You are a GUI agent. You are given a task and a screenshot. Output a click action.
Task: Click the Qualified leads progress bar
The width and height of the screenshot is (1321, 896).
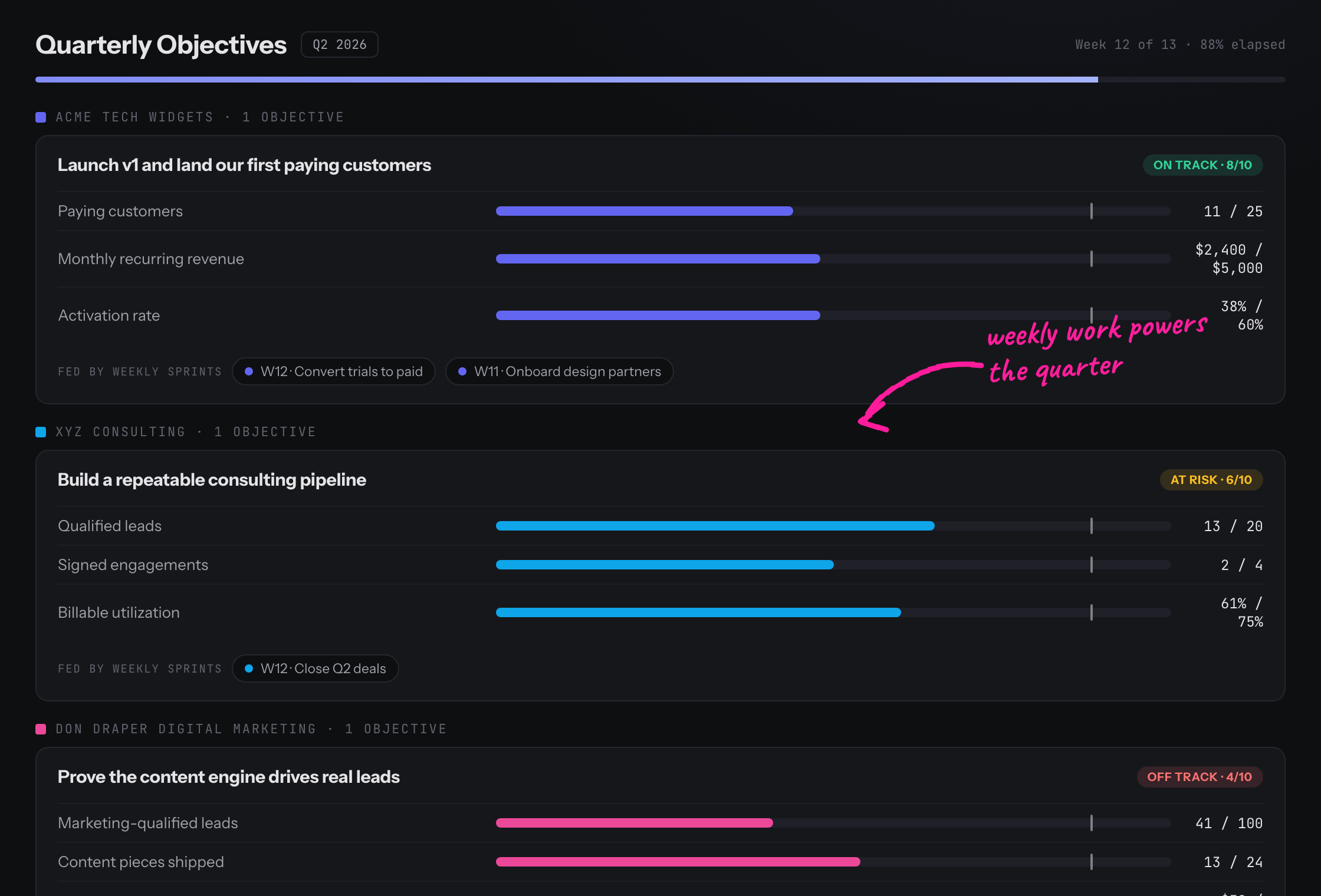click(833, 526)
